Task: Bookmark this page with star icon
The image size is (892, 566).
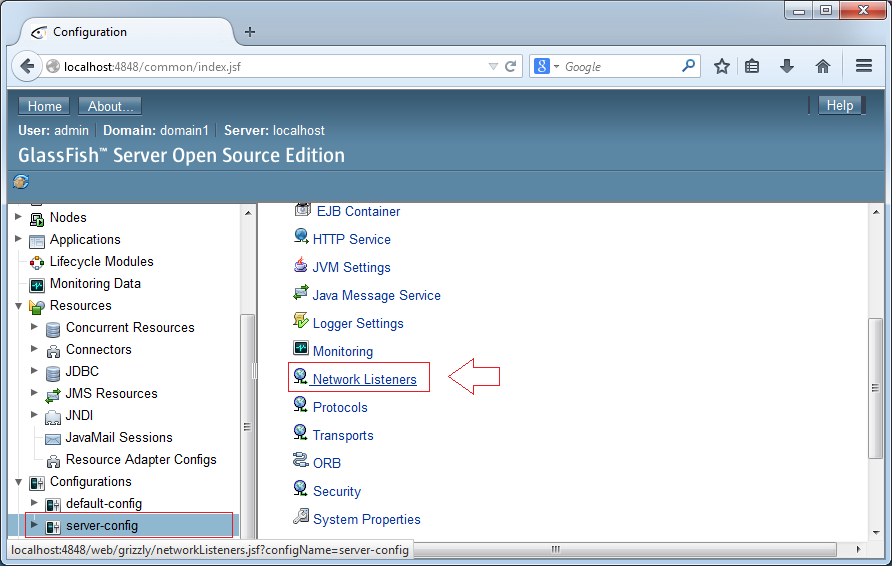Action: 722,67
